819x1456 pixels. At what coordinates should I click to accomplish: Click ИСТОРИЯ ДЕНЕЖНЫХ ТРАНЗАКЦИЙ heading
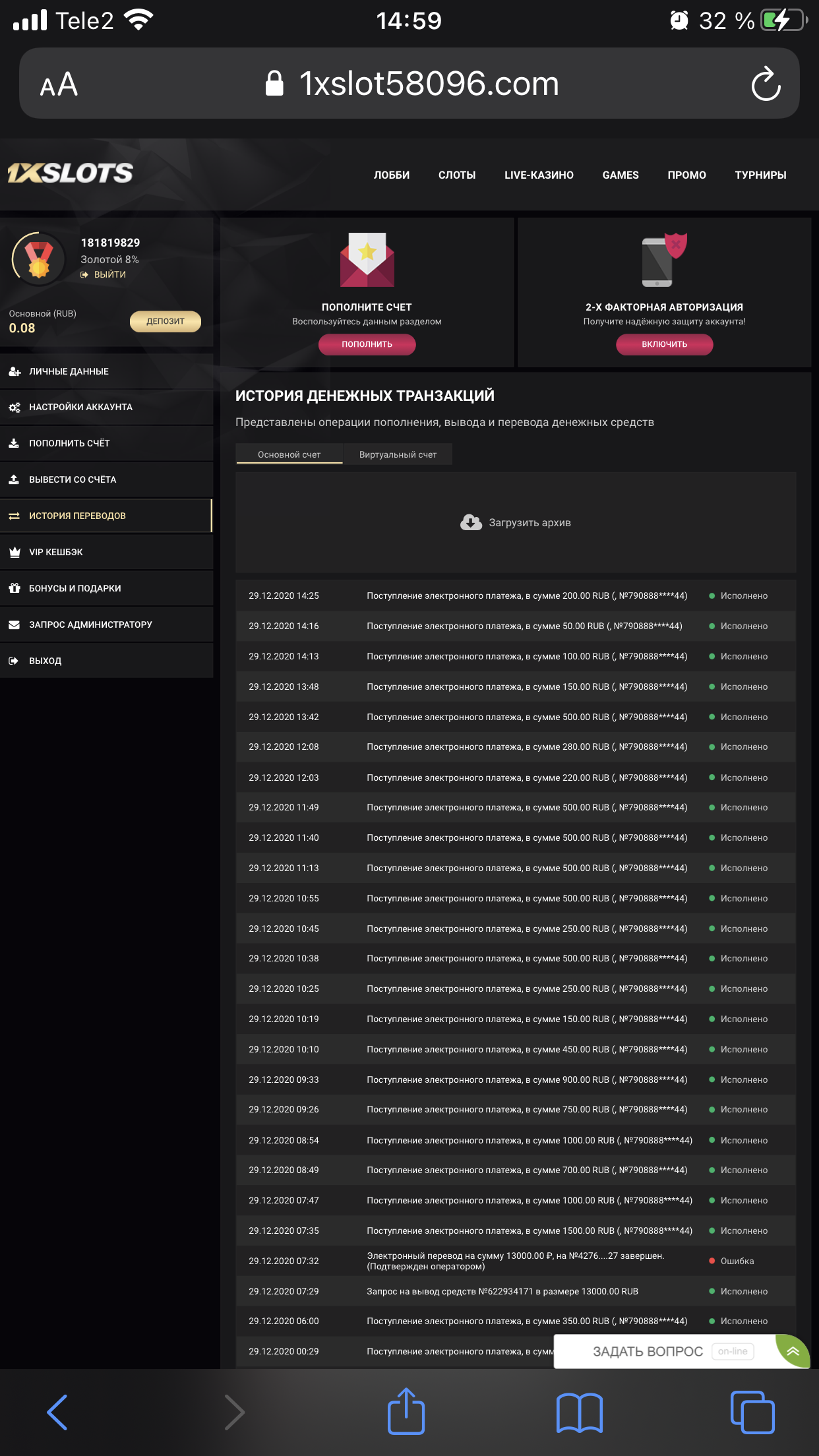point(365,396)
